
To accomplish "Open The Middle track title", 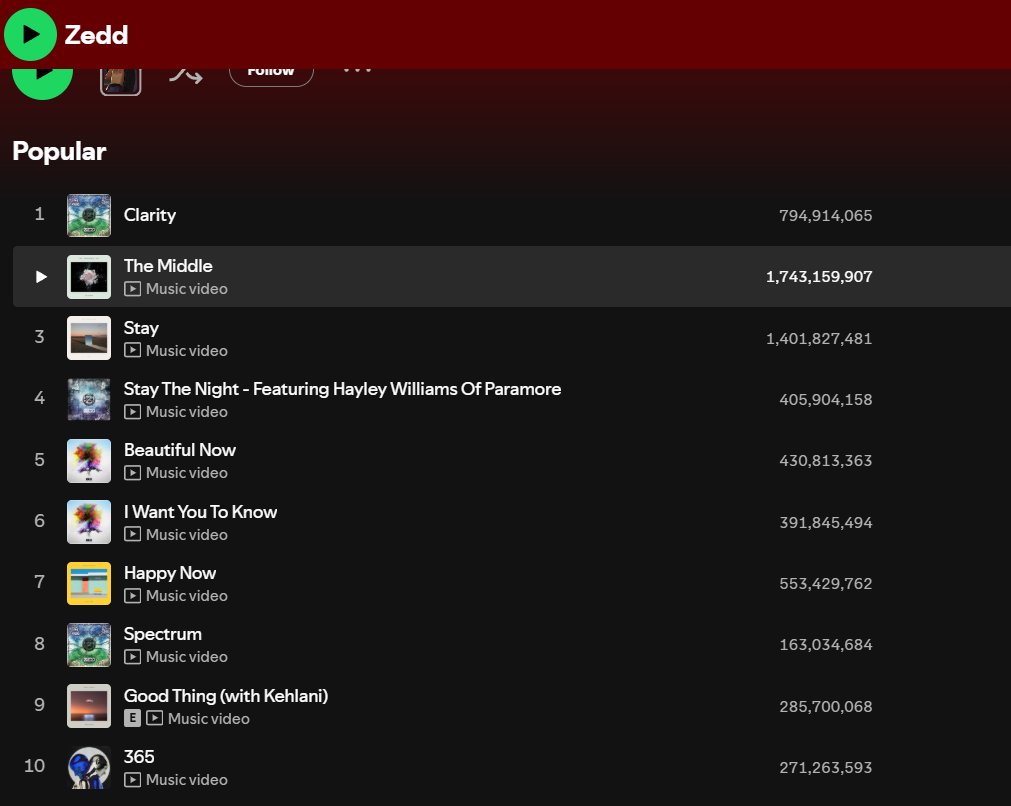I will tap(168, 266).
